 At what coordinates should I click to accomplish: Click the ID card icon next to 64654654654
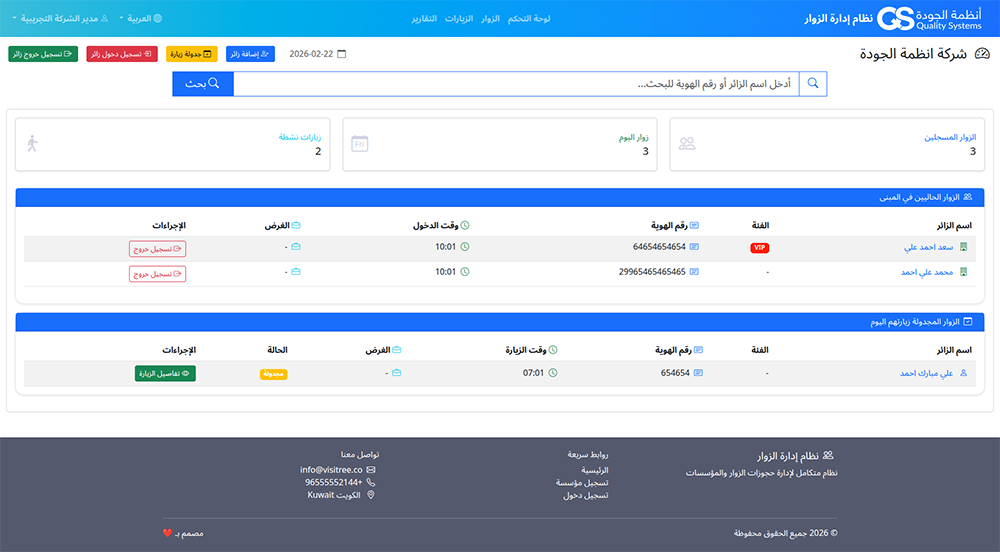695,247
